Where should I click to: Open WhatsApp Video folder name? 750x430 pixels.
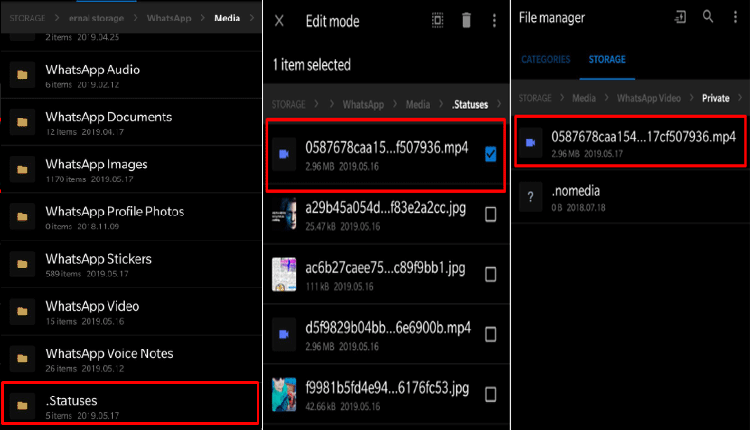click(92, 306)
